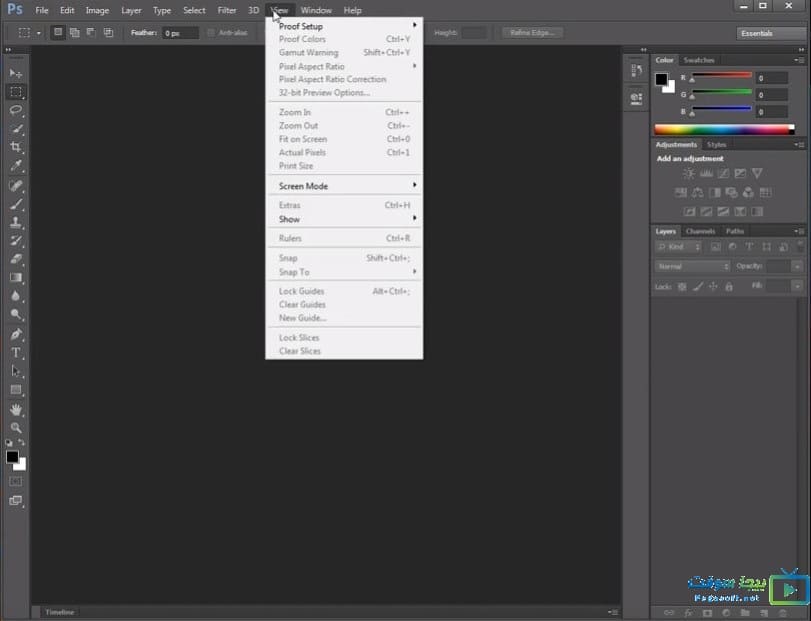Select the Quick Selection tool

tap(16, 128)
